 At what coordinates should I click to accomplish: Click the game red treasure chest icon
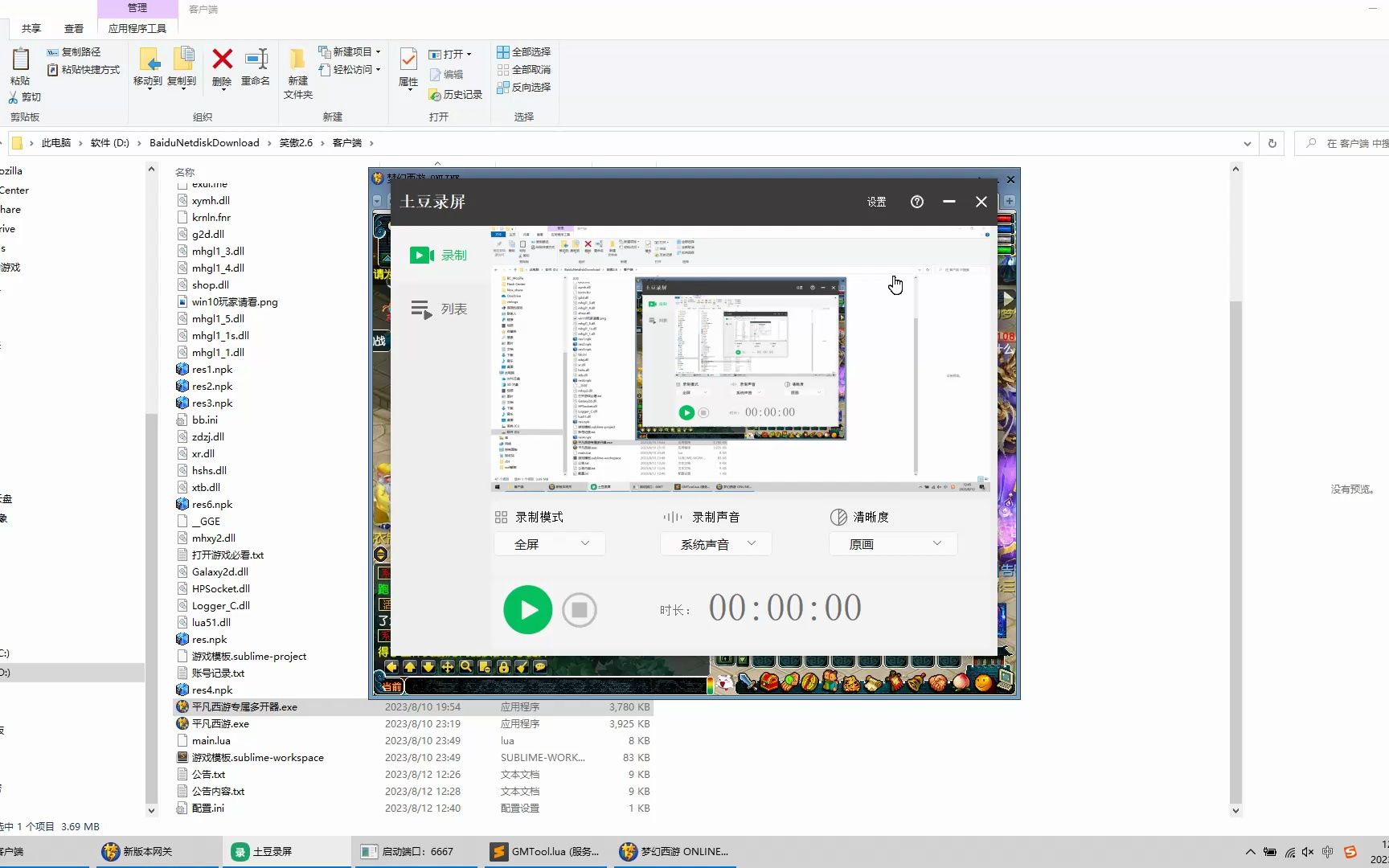[769, 683]
